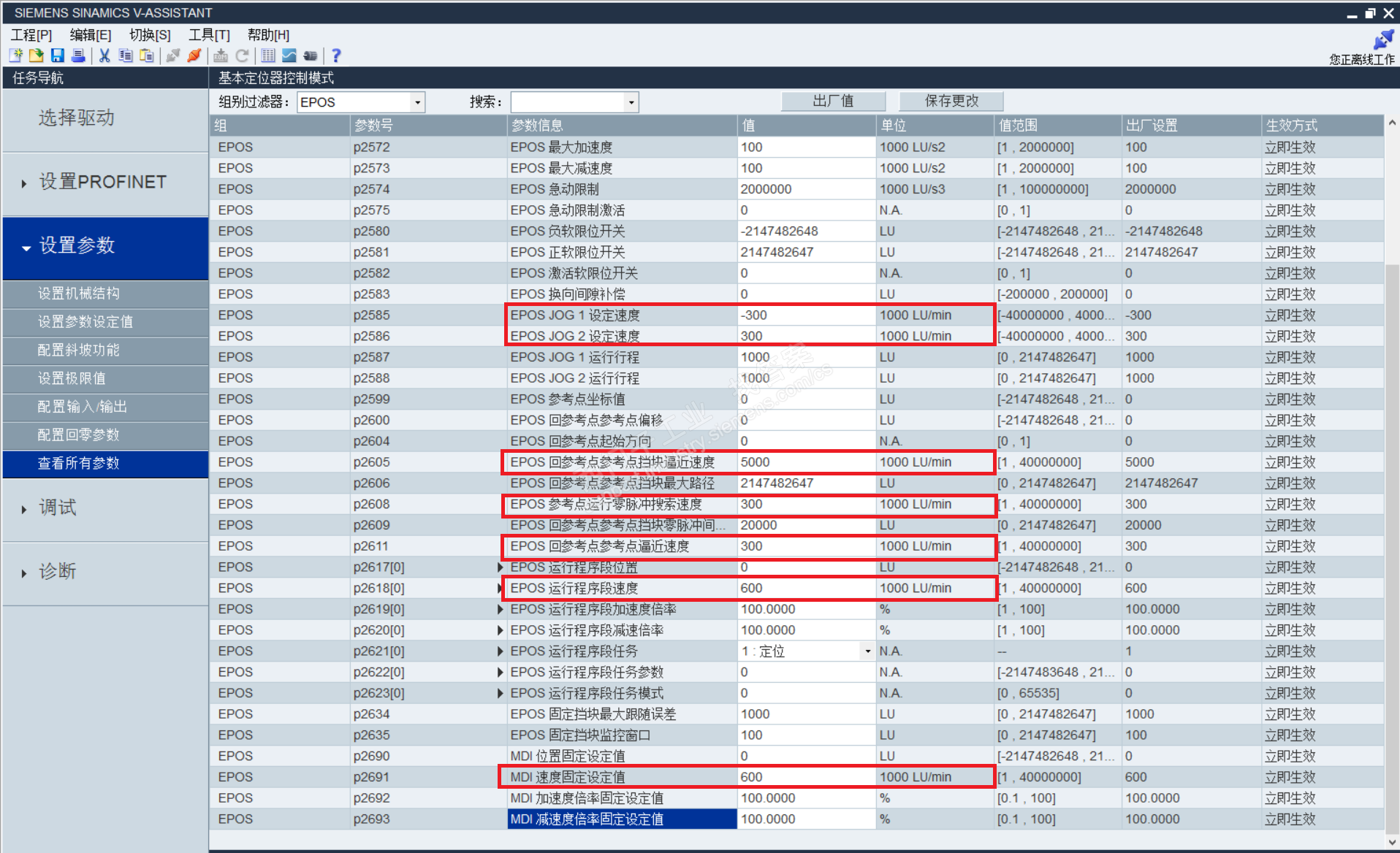
Task: Click the greyed-out plug connection icon
Action: [173, 56]
